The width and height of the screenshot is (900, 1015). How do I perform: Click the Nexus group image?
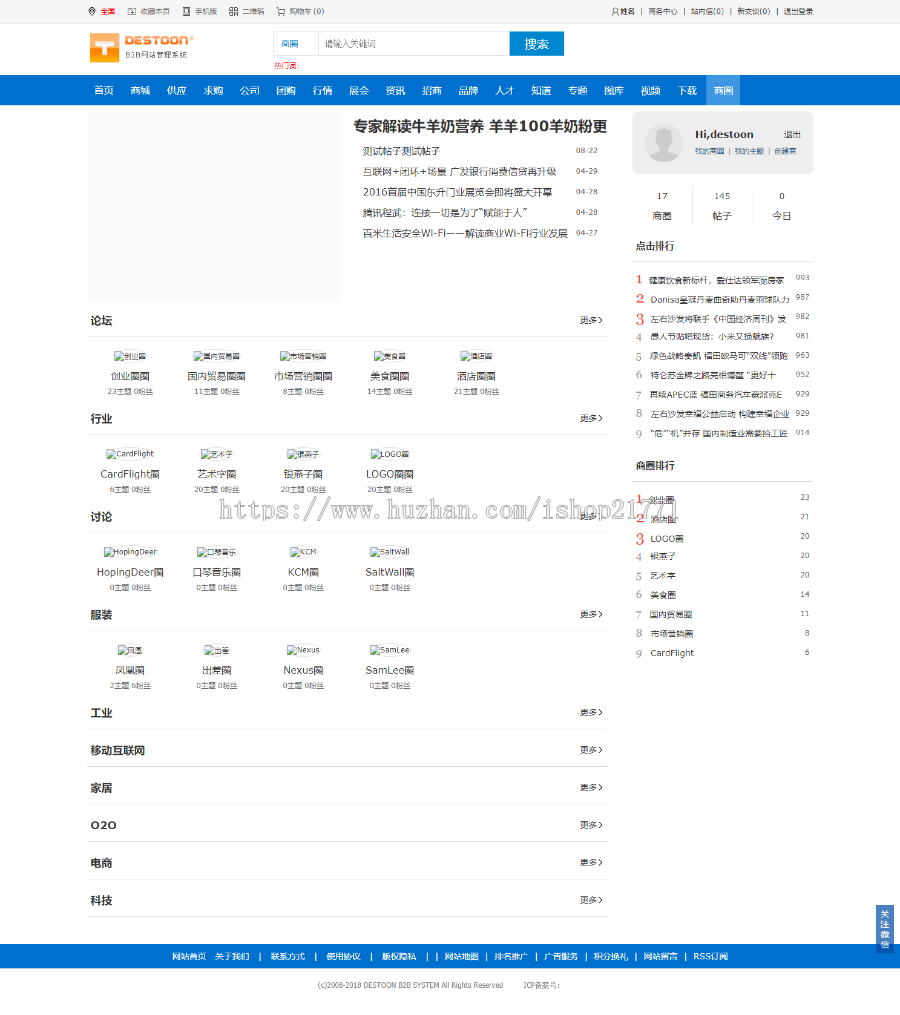(303, 650)
